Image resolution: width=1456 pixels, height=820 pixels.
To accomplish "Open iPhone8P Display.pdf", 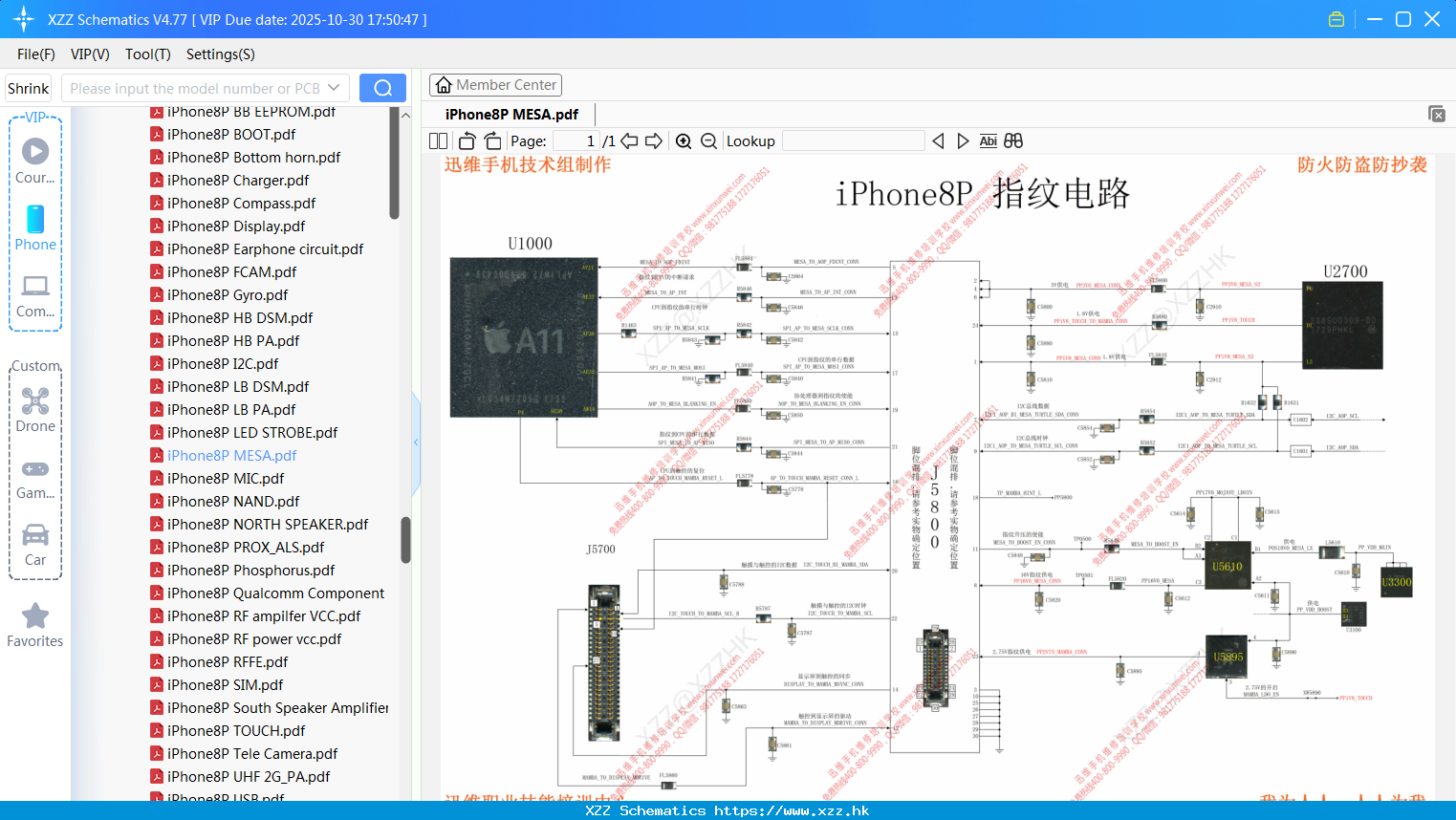I will pos(236,227).
